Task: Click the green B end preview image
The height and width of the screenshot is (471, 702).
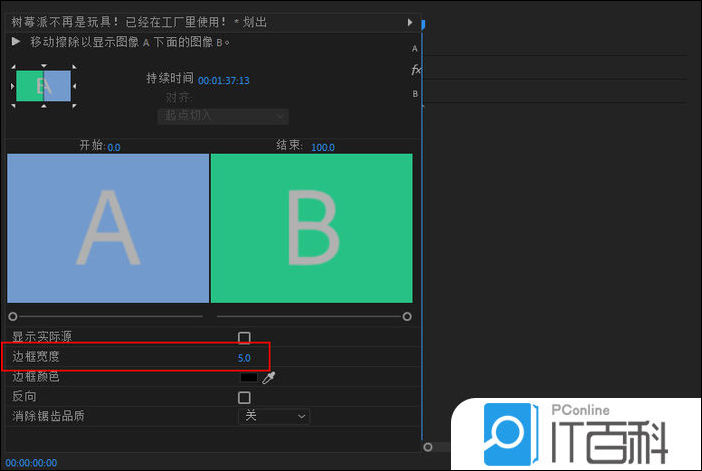Action: click(312, 228)
